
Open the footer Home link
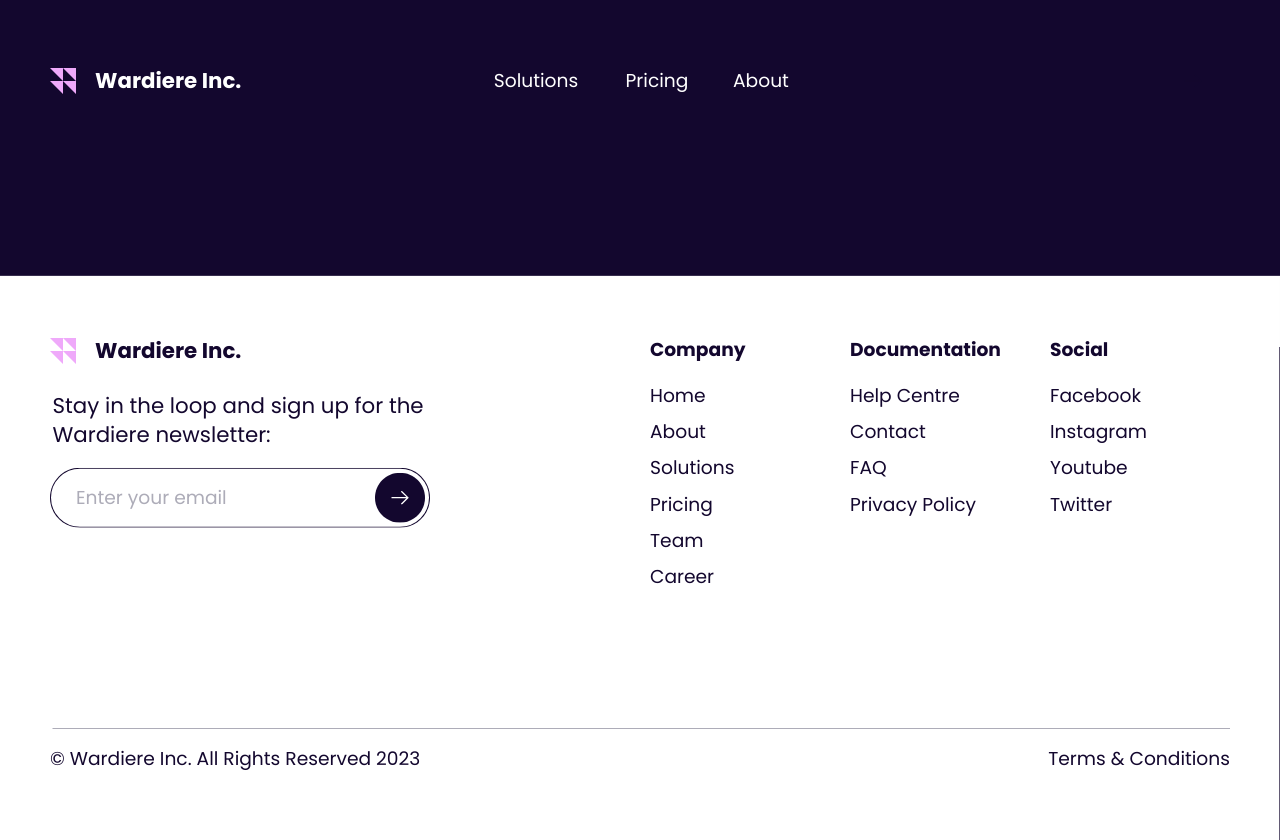[x=677, y=396]
